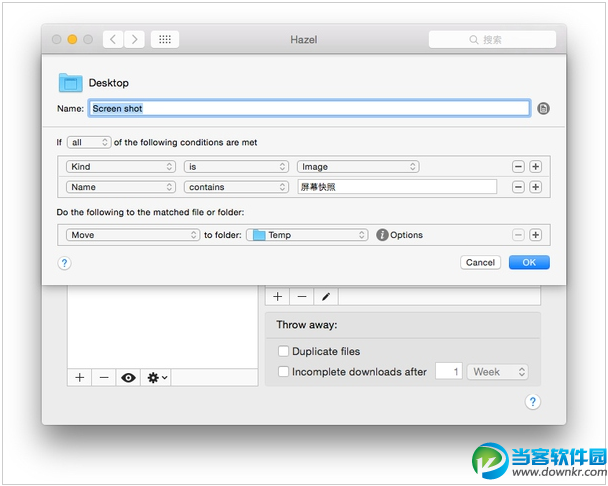Open the Image kind value dropdown
Image resolution: width=608 pixels, height=486 pixels.
click(358, 167)
